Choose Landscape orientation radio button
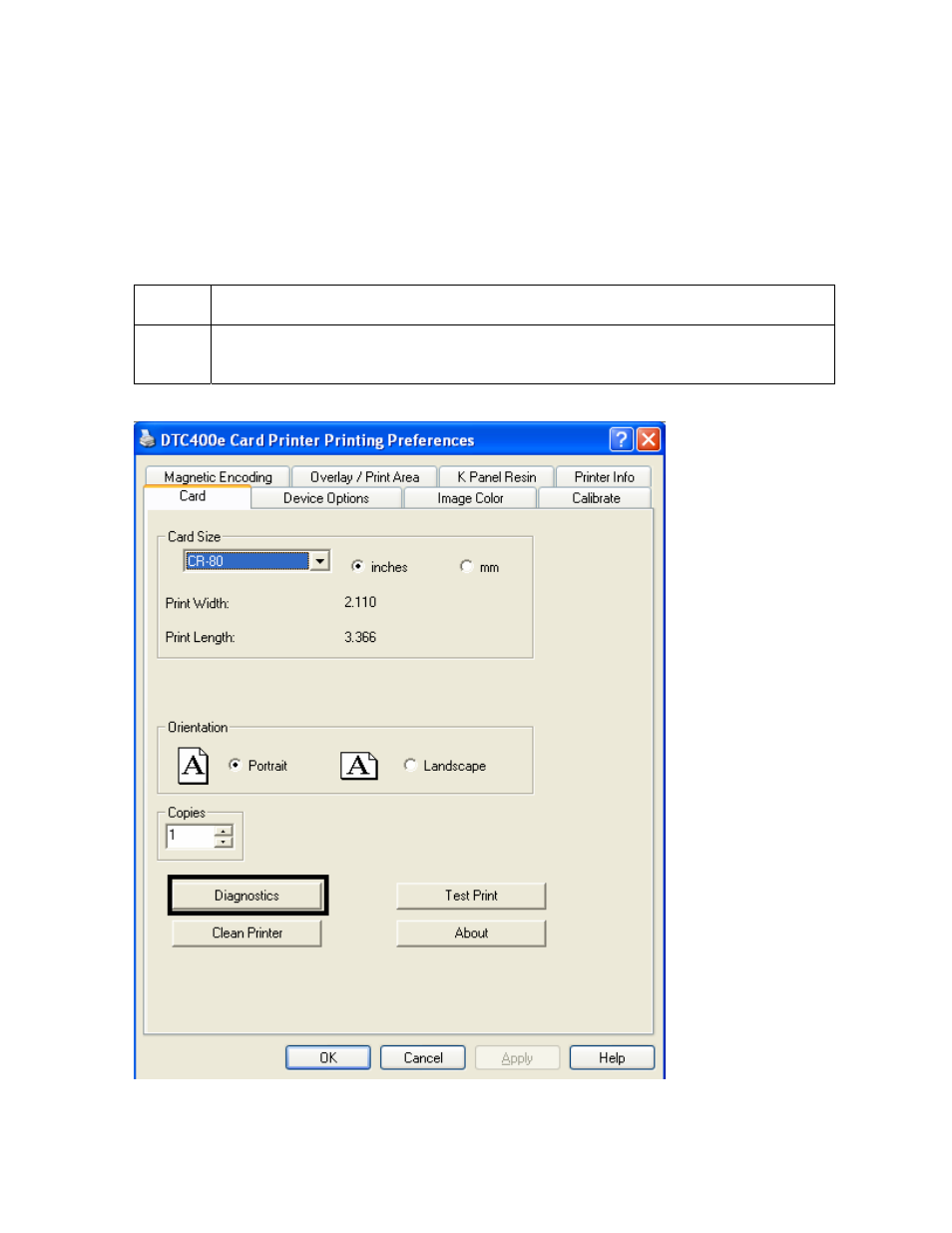The width and height of the screenshot is (952, 1233). (x=410, y=765)
